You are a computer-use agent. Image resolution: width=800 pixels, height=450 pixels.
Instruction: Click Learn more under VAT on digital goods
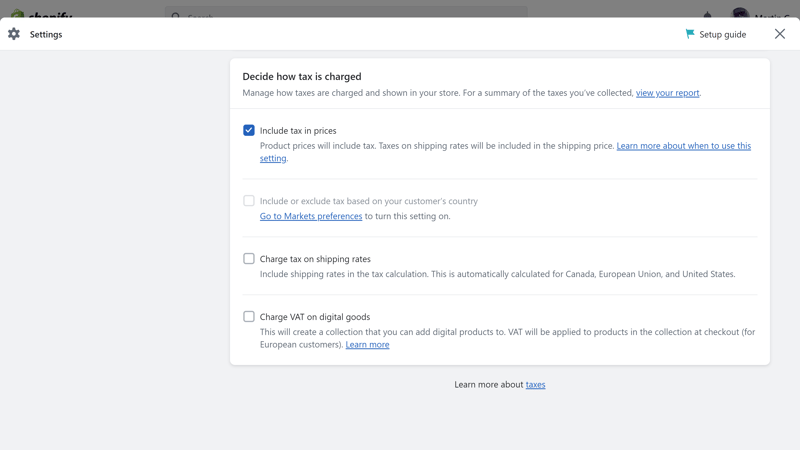pos(367,344)
